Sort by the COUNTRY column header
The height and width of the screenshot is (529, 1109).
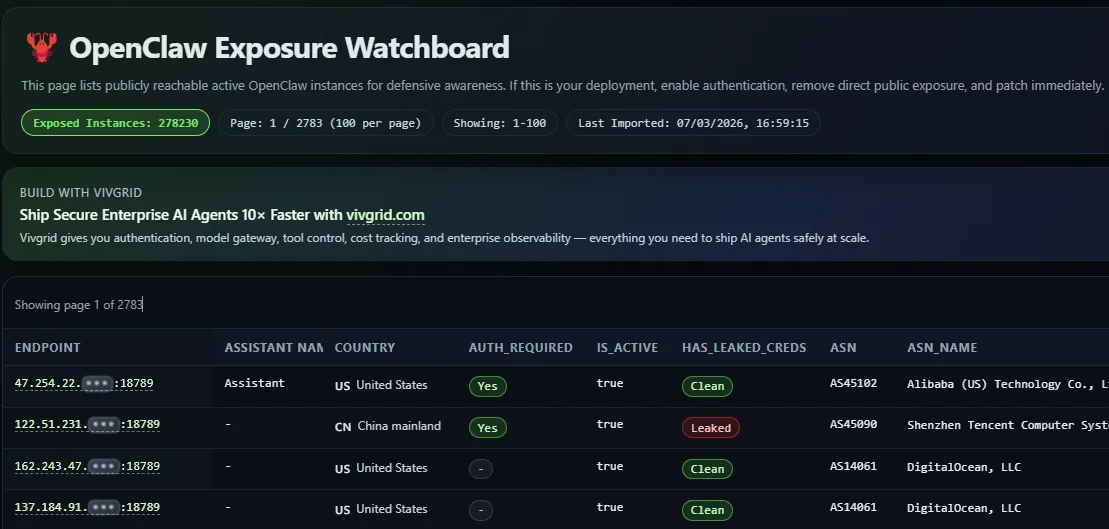(365, 348)
